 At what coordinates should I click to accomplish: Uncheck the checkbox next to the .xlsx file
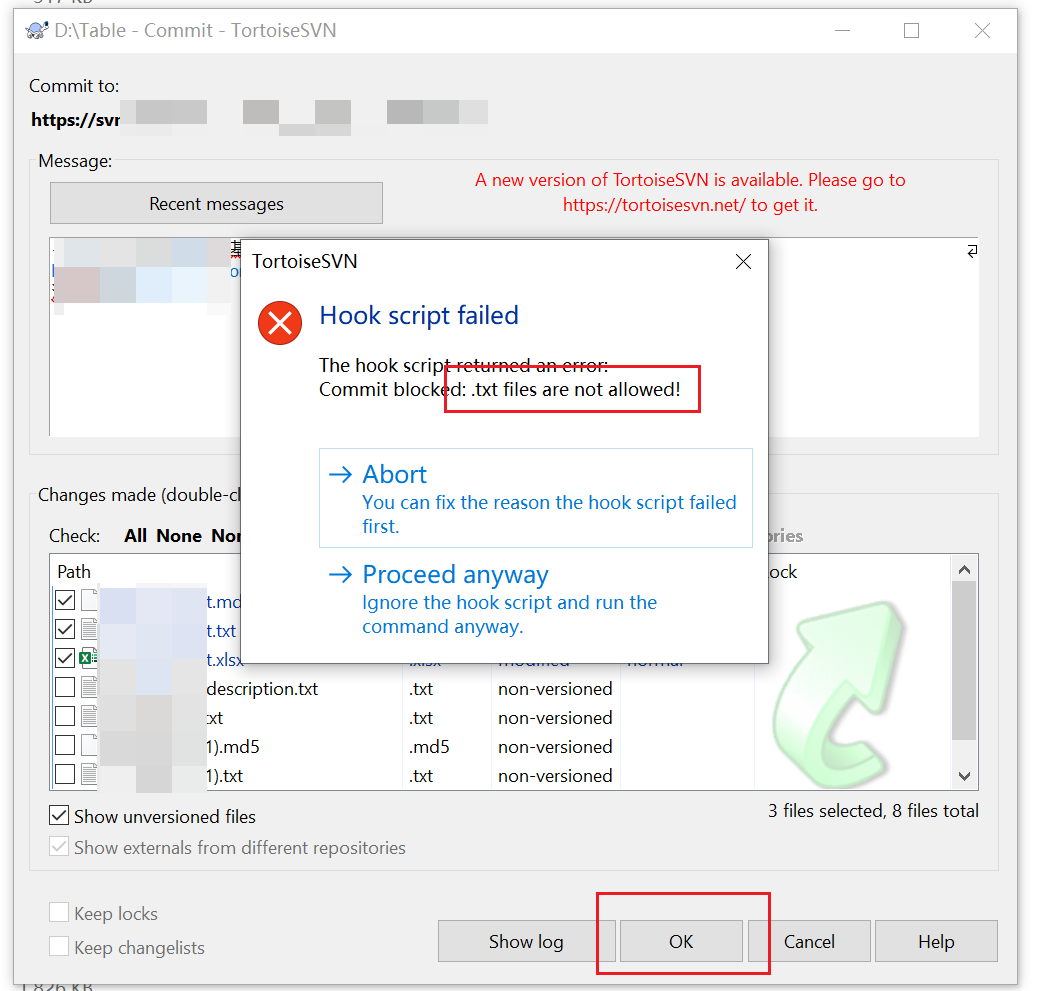tap(65, 657)
